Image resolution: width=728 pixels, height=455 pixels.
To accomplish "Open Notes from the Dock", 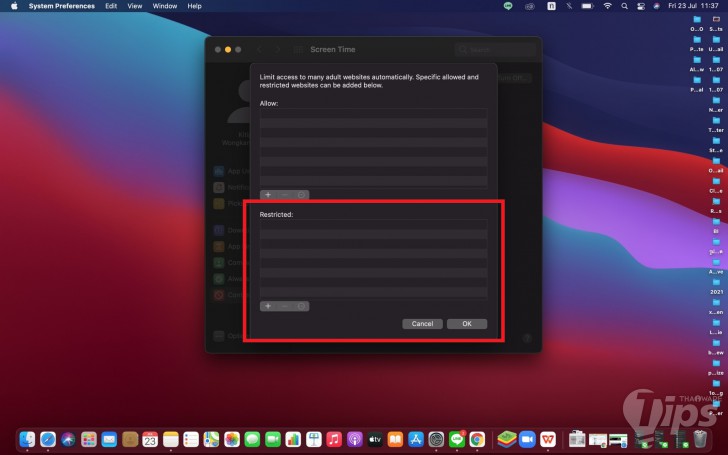I will (170, 439).
